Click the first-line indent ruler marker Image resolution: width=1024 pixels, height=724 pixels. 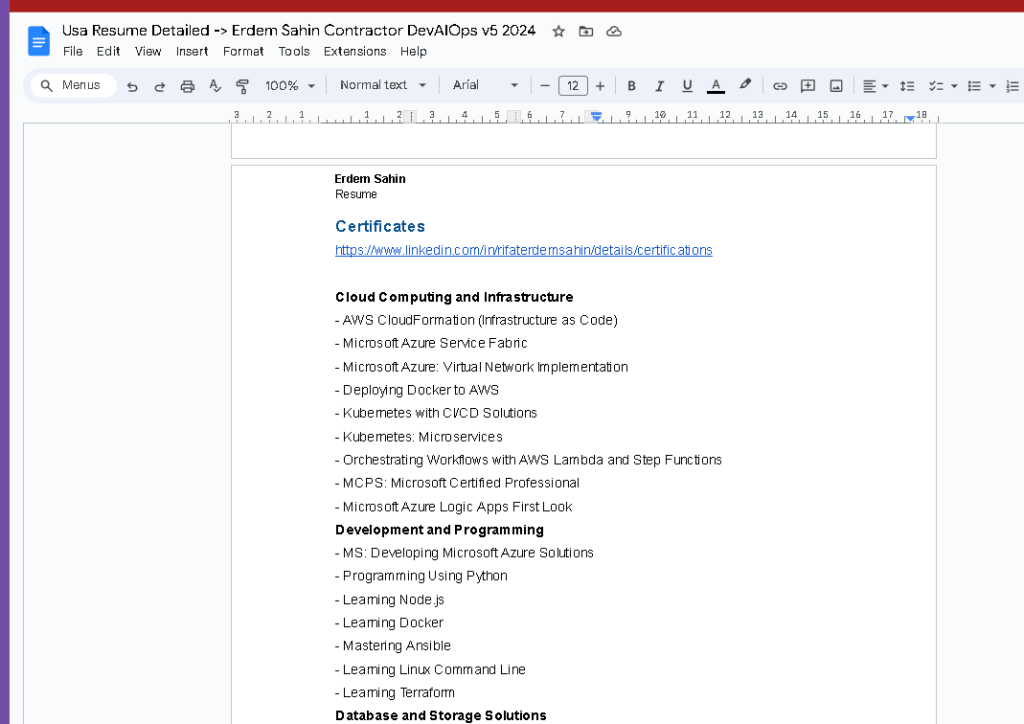(x=596, y=114)
